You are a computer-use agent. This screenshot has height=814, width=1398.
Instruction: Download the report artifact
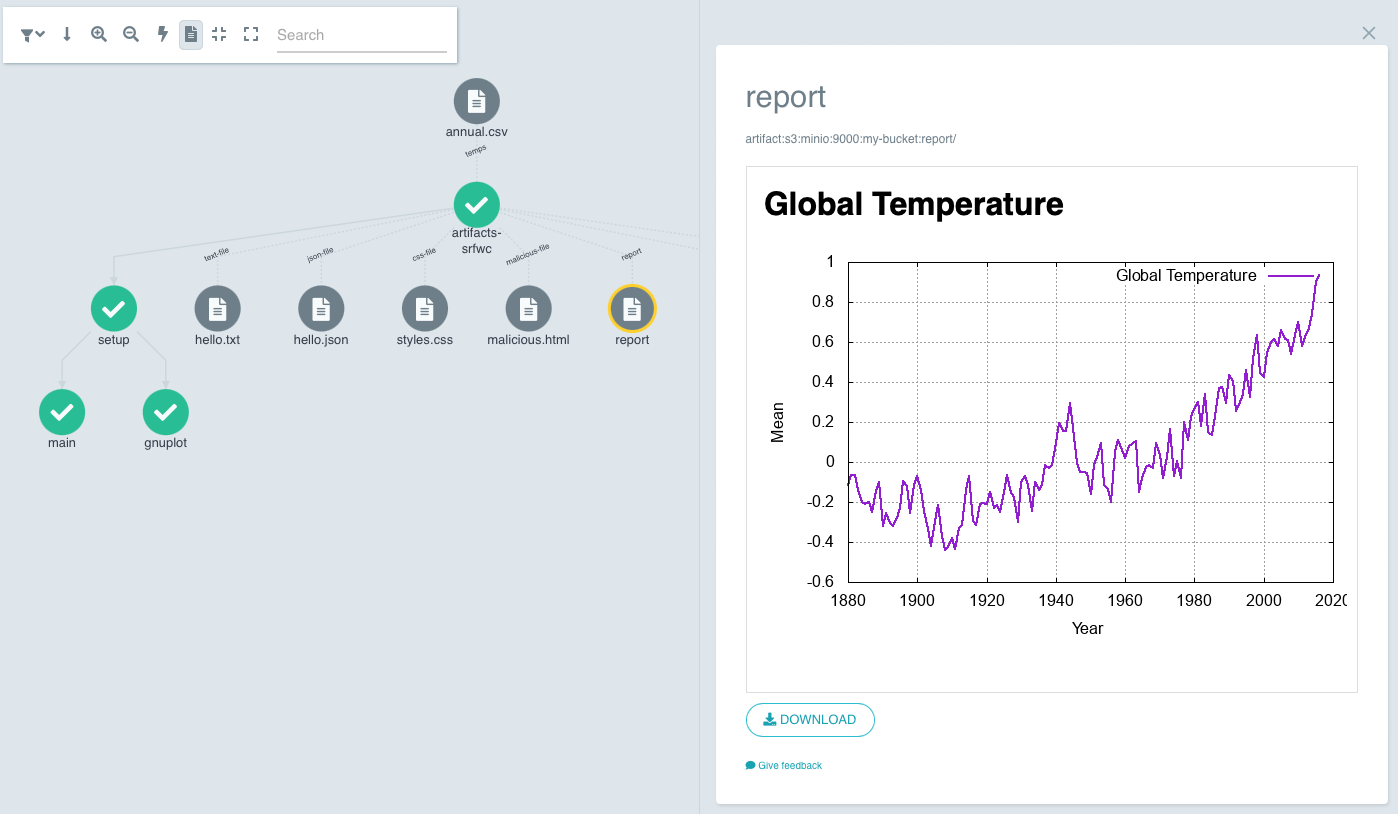810,719
